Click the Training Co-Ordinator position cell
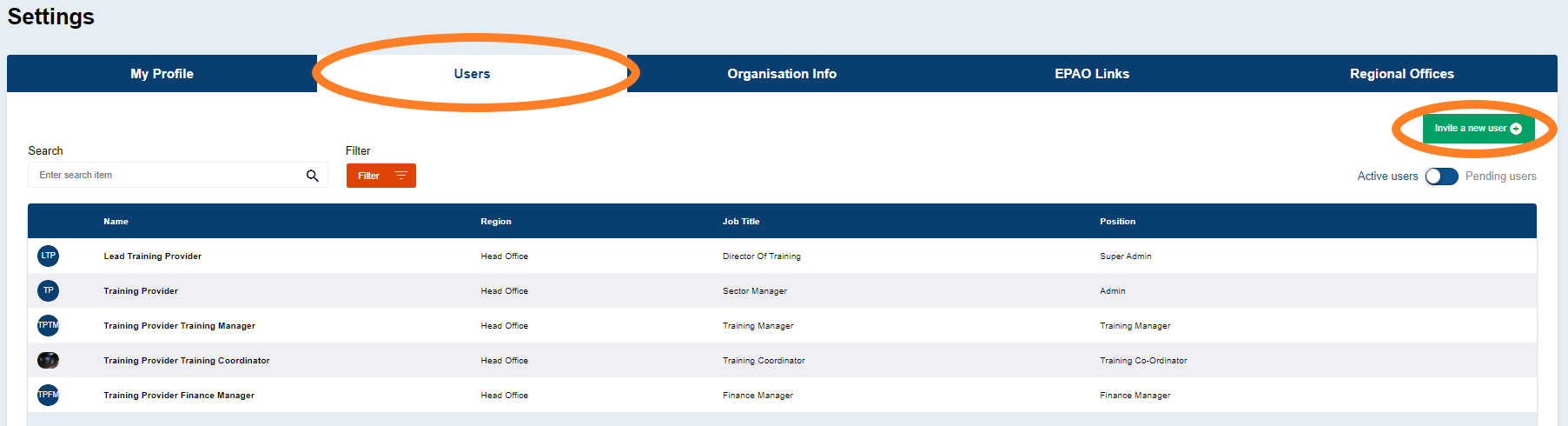Viewport: 1568px width, 426px height. click(1143, 361)
